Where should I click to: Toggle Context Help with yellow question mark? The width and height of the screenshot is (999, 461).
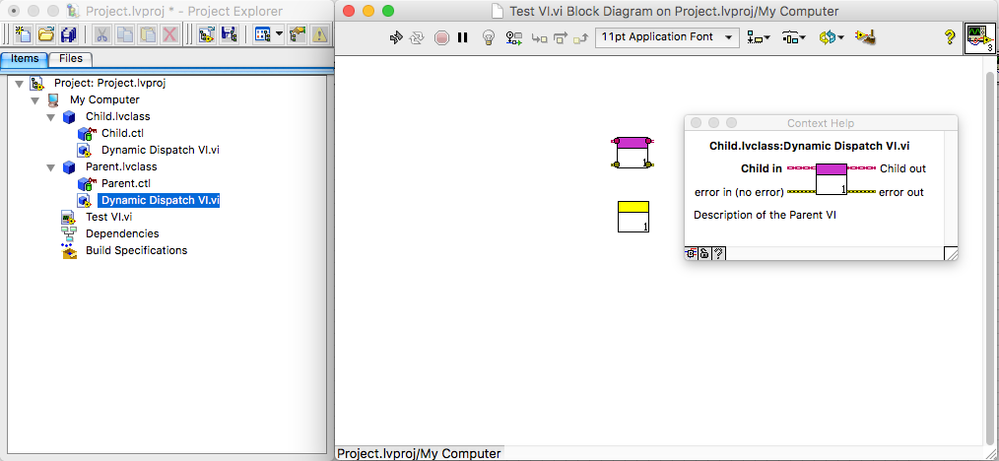click(x=949, y=37)
